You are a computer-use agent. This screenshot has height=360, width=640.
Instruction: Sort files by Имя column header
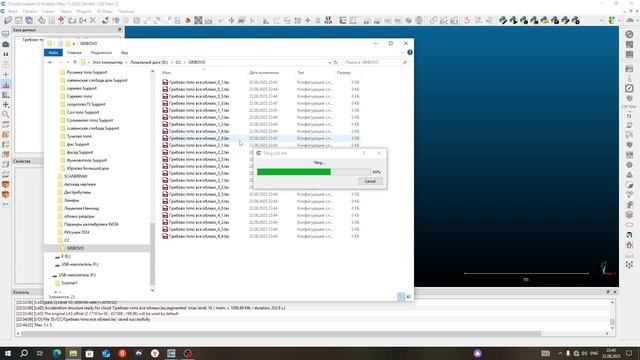point(166,73)
